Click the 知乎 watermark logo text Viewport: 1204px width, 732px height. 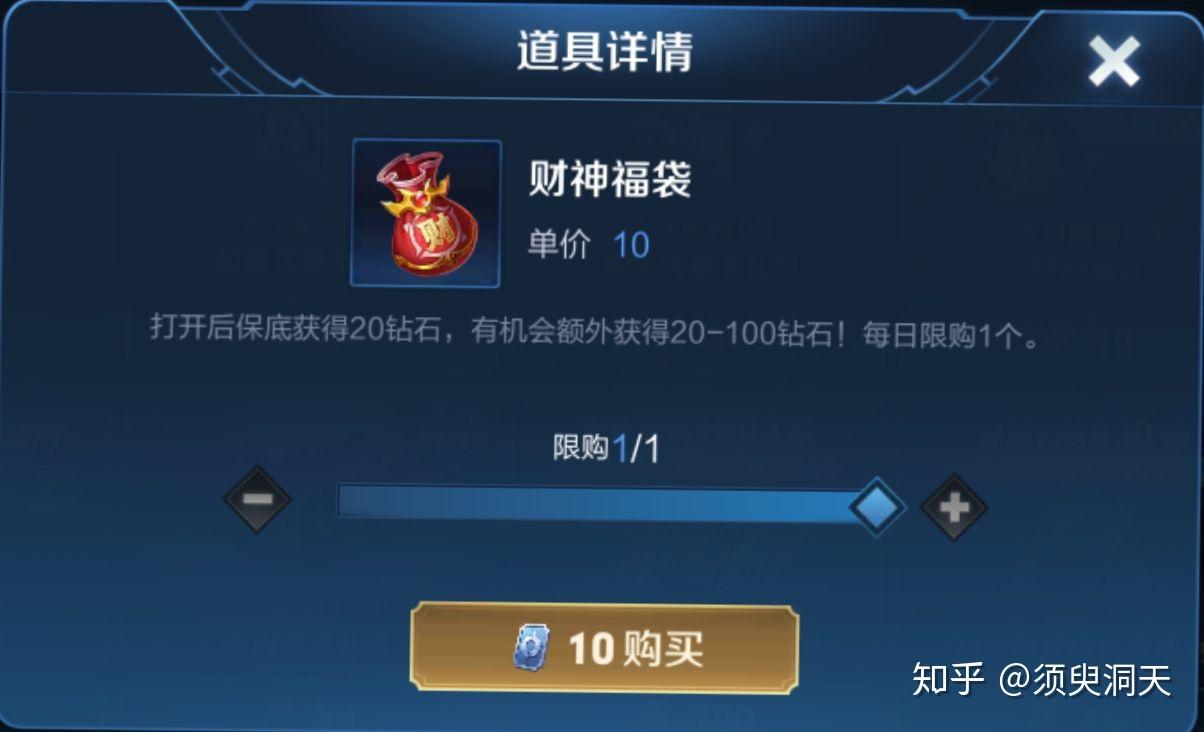click(948, 681)
